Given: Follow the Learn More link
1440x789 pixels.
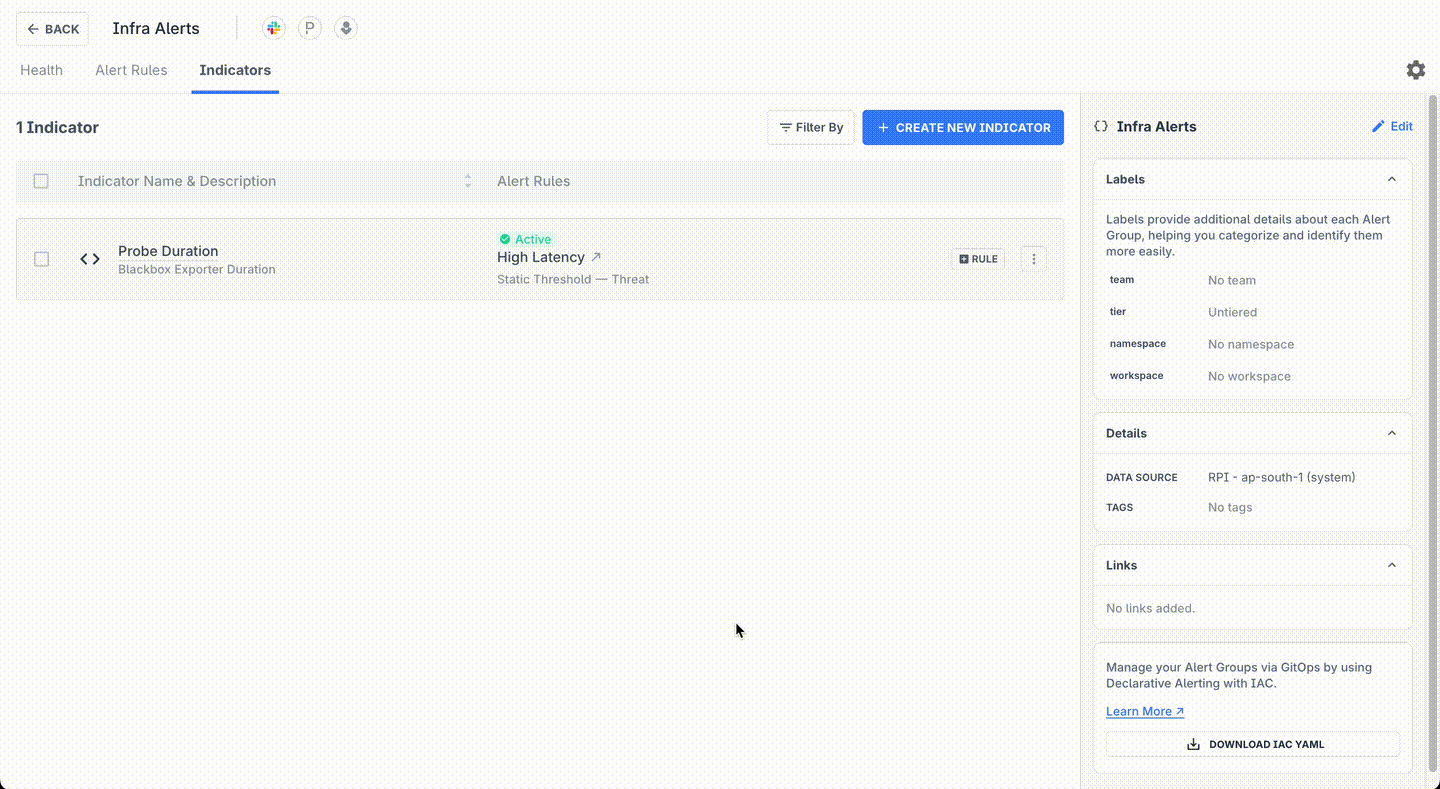Looking at the screenshot, I should click(x=1144, y=712).
